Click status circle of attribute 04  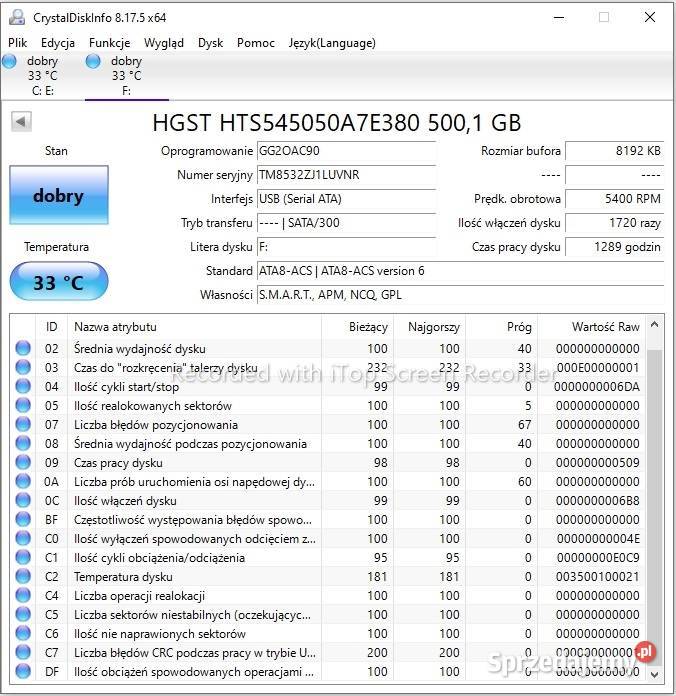[23, 387]
